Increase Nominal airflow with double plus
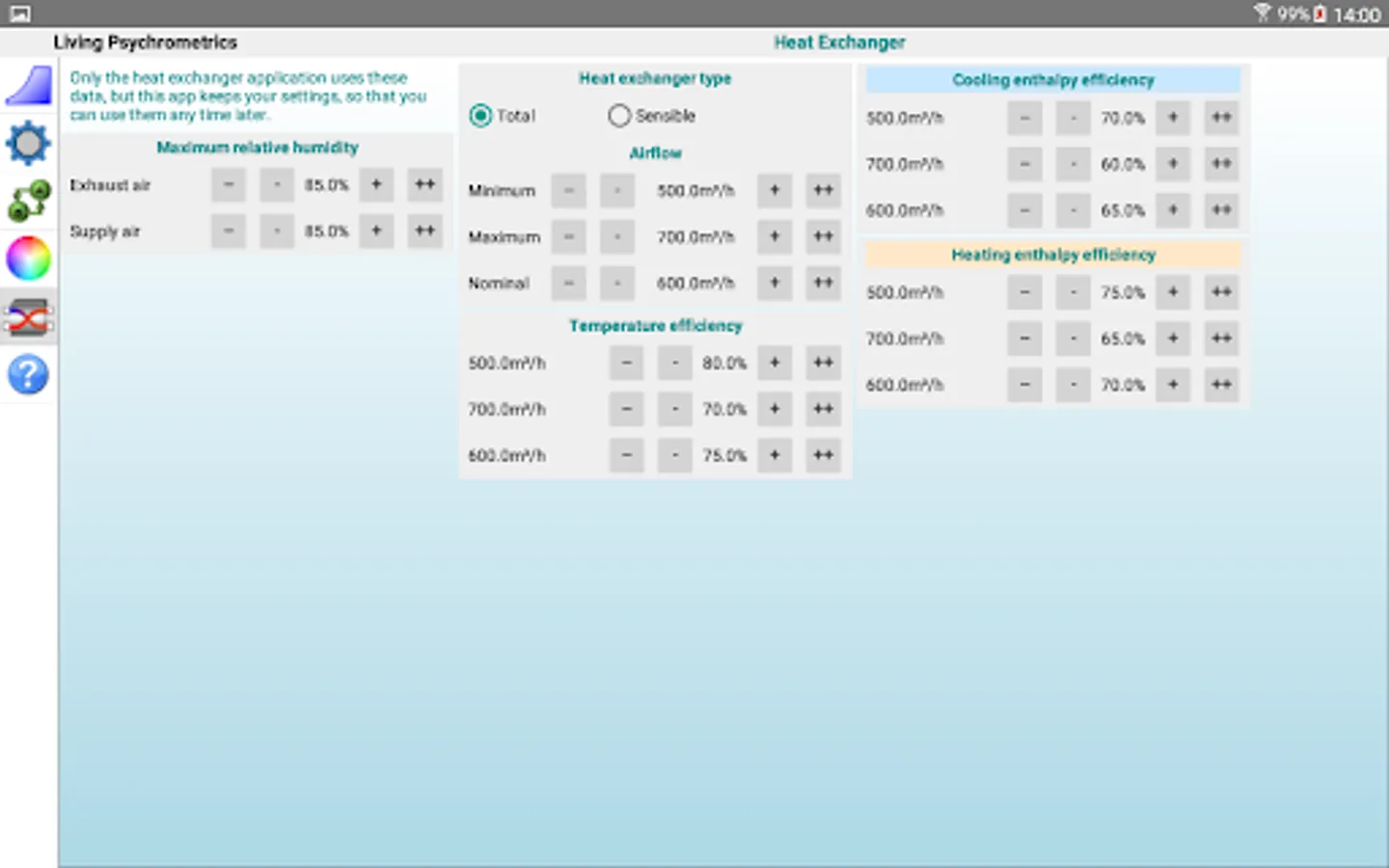Viewport: 1389px width, 868px height. (823, 283)
